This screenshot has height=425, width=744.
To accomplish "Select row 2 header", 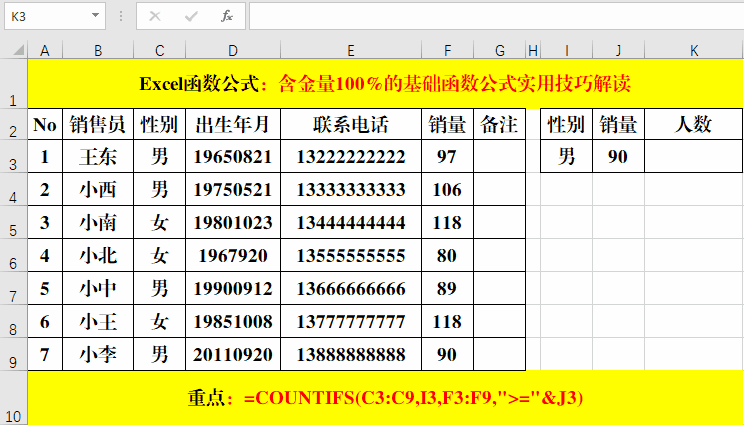I will point(13,124).
